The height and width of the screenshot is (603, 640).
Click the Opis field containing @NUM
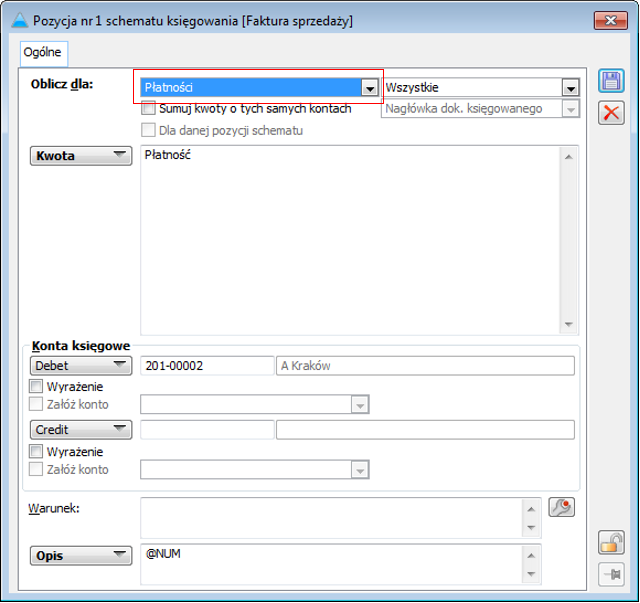coord(331,564)
